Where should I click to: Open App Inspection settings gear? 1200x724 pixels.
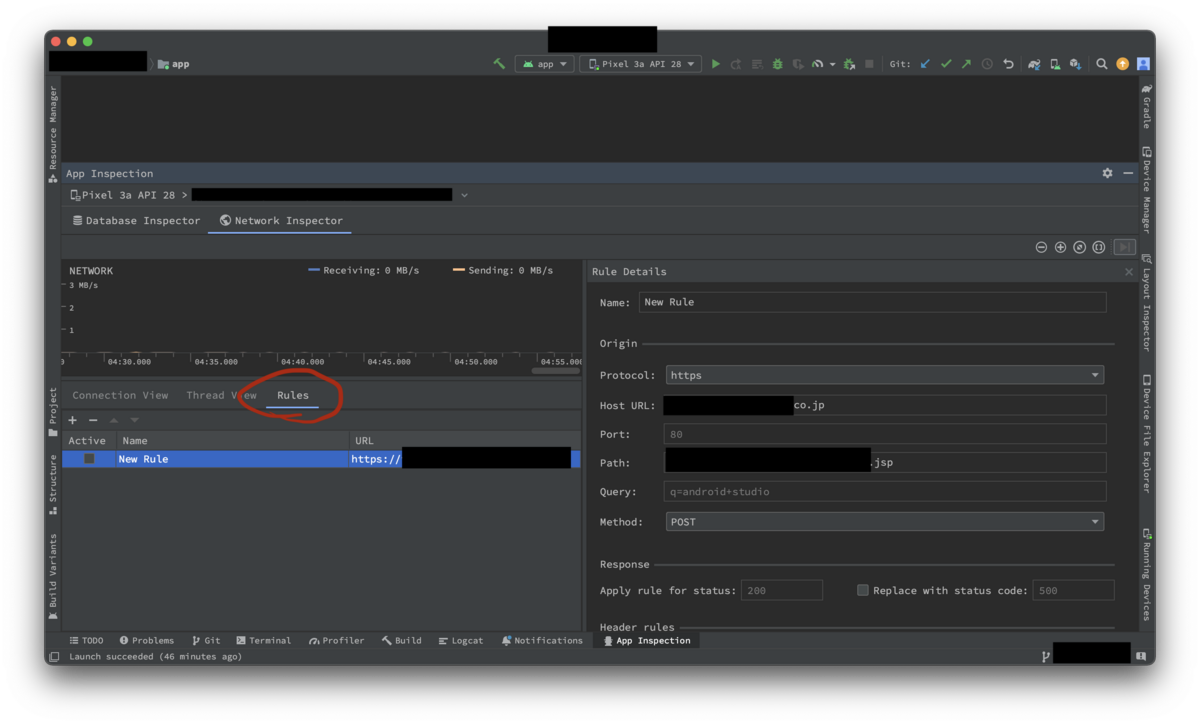pyautogui.click(x=1107, y=173)
